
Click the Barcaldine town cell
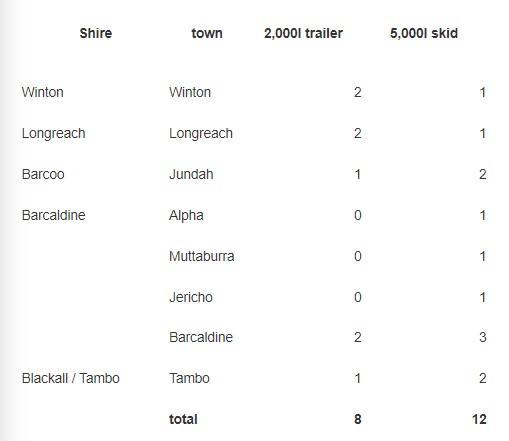click(201, 337)
